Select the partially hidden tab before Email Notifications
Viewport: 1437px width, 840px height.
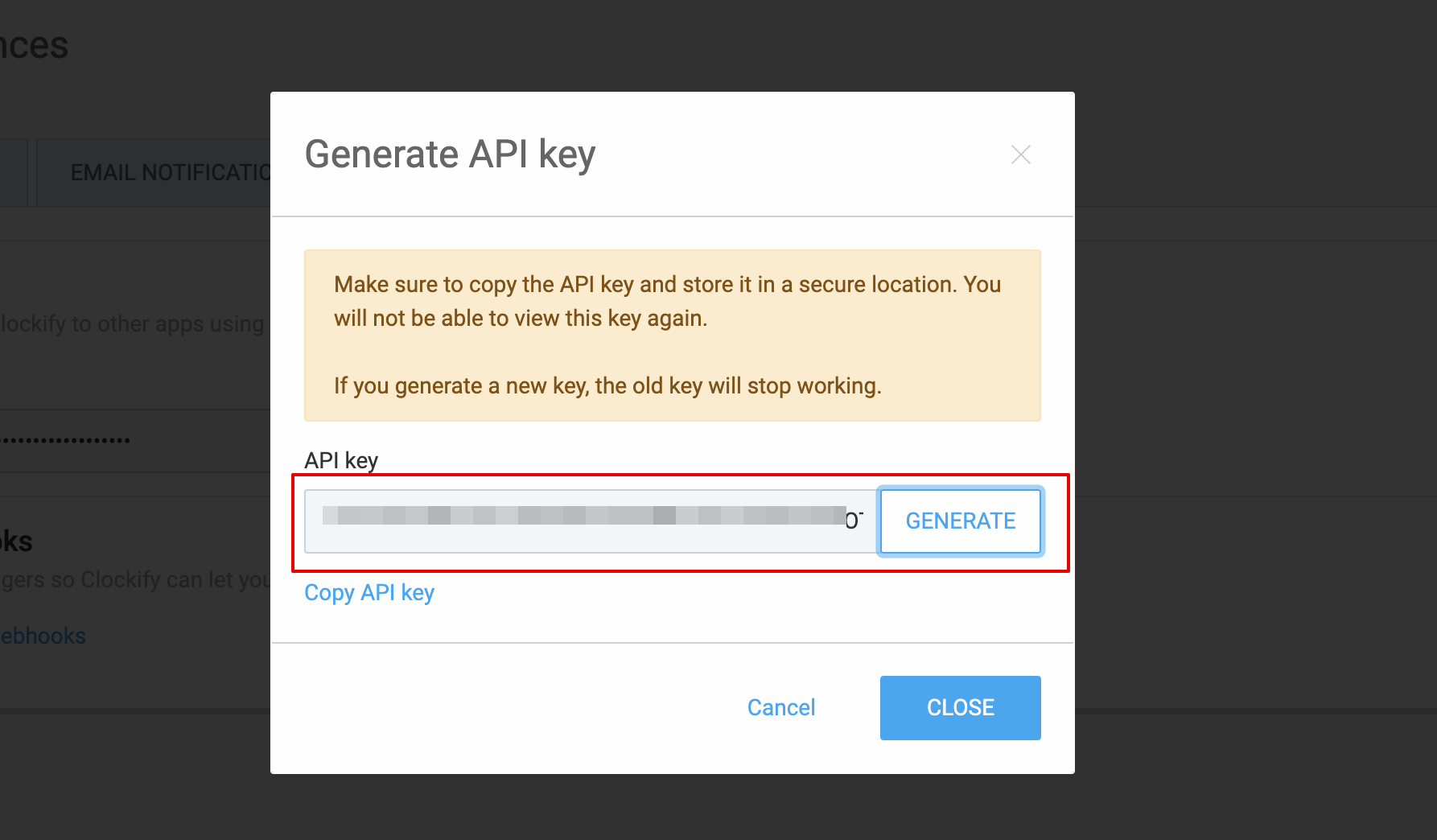(x=13, y=173)
